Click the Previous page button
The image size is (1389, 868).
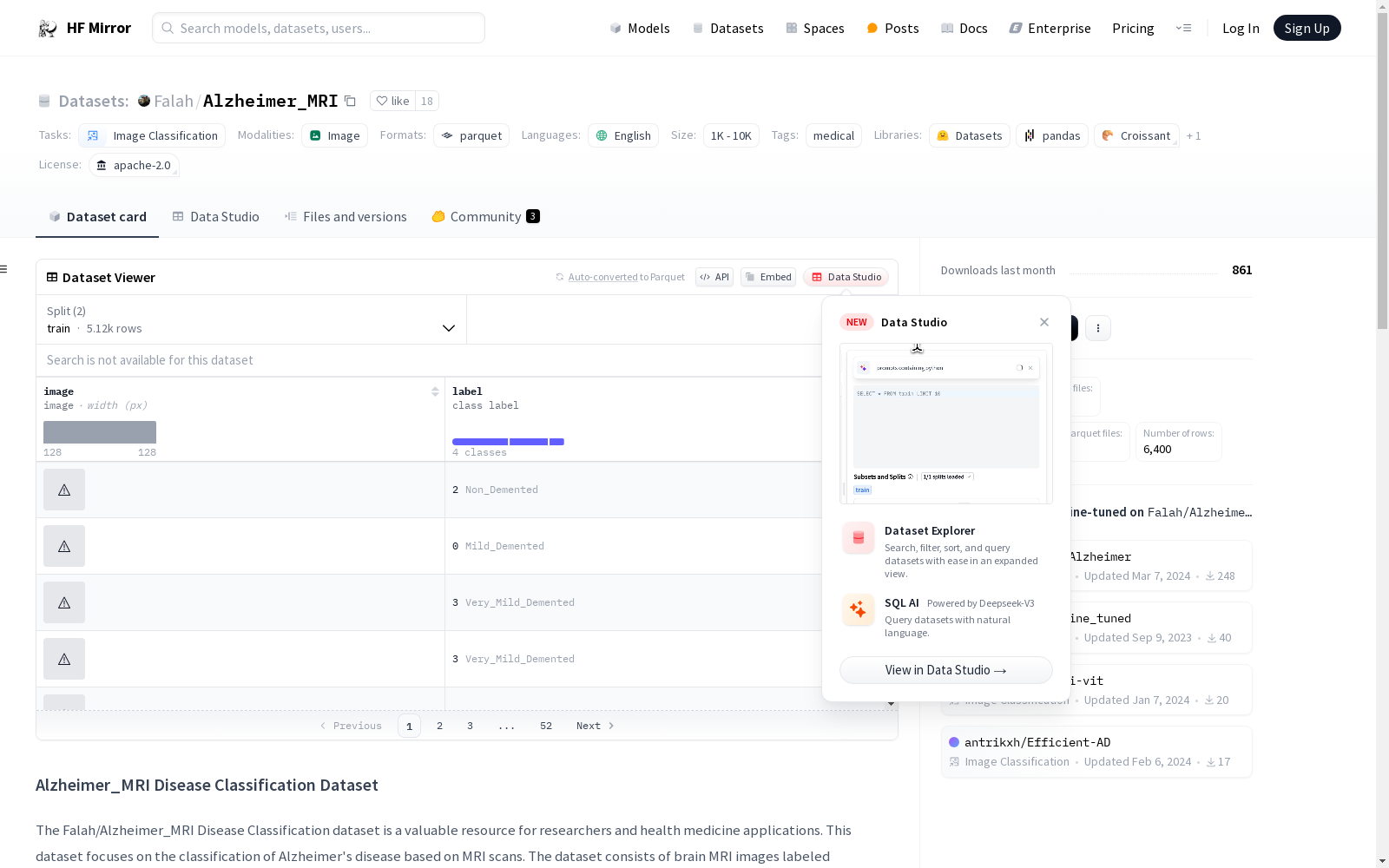(x=351, y=726)
